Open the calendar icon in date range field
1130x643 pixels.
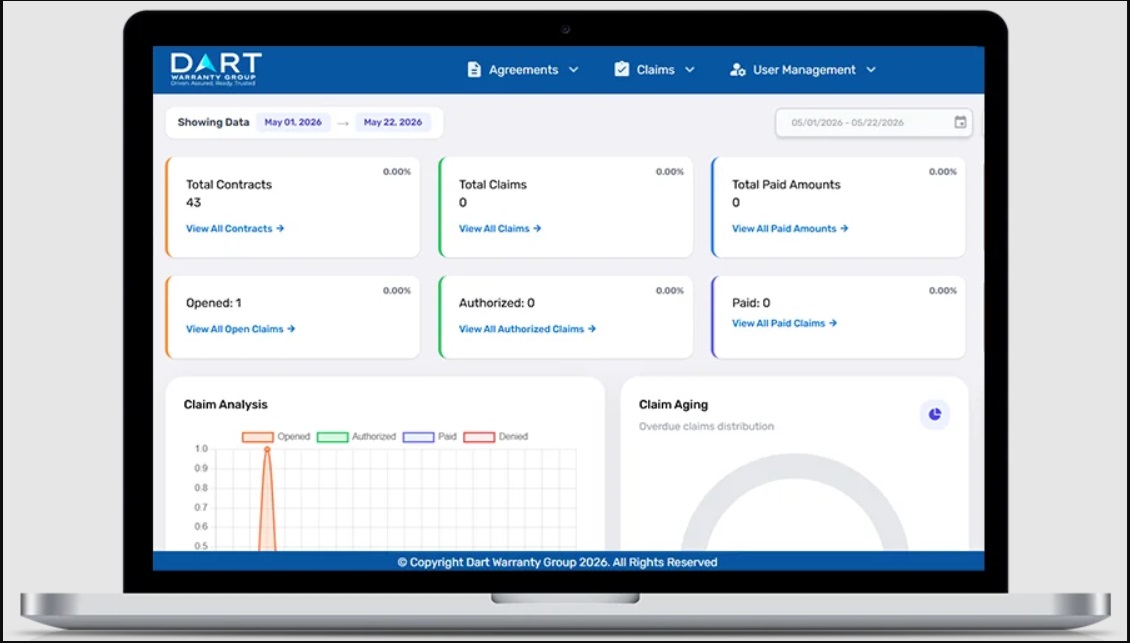click(960, 123)
